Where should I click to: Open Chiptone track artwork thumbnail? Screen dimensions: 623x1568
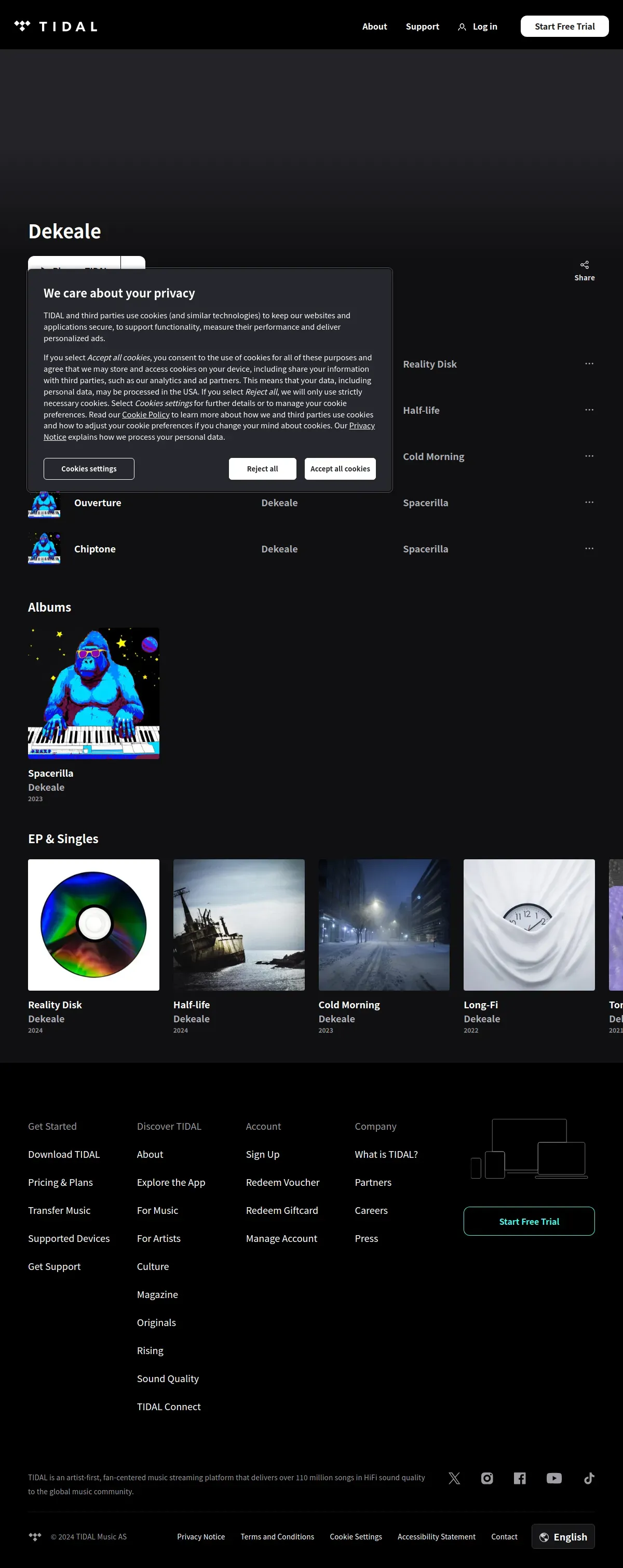44,548
